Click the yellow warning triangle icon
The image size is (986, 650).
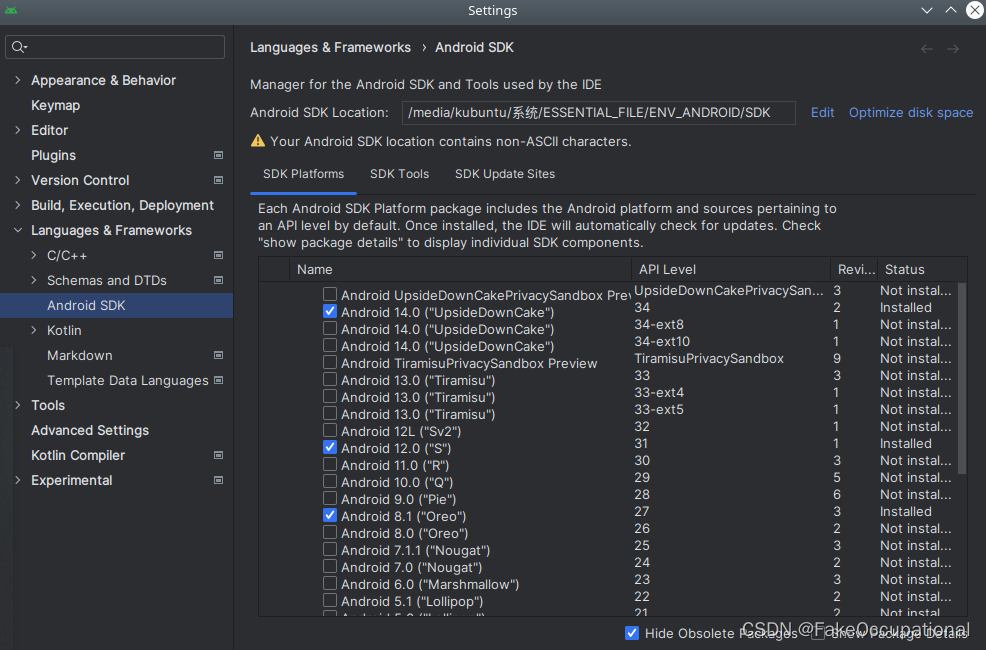(x=258, y=141)
